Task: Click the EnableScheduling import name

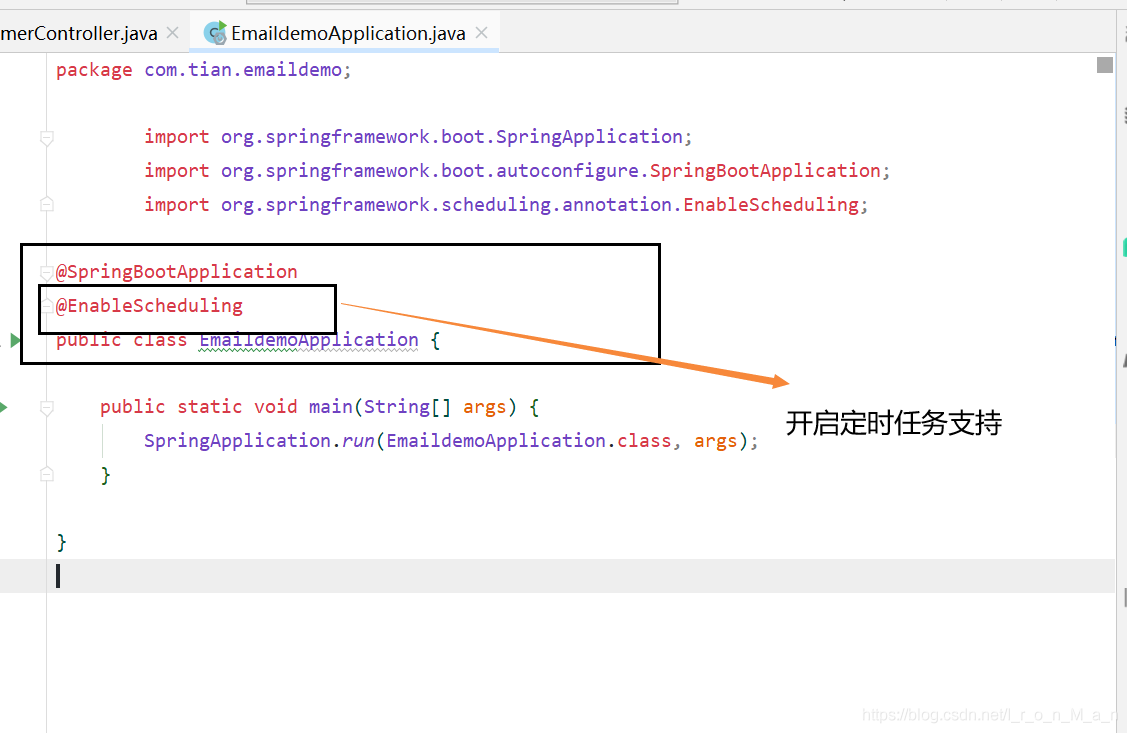Action: (x=771, y=204)
